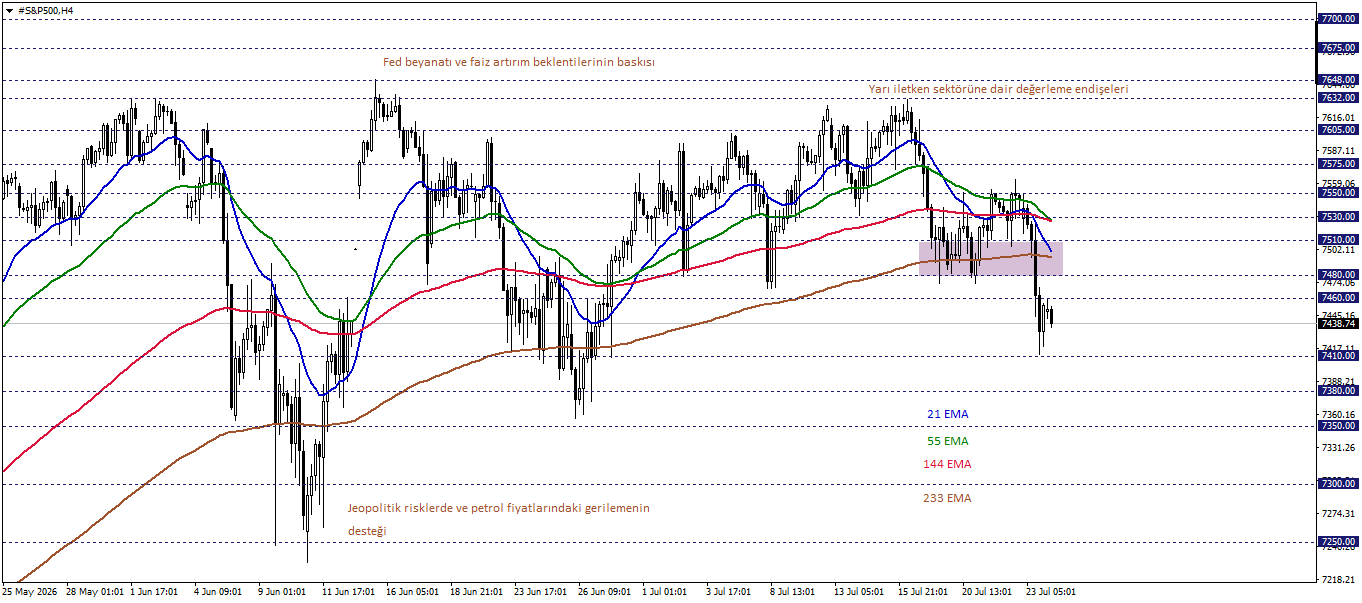The width and height of the screenshot is (1362, 603).
Task: Click the 7648.00 price level label
Action: click(x=1338, y=80)
